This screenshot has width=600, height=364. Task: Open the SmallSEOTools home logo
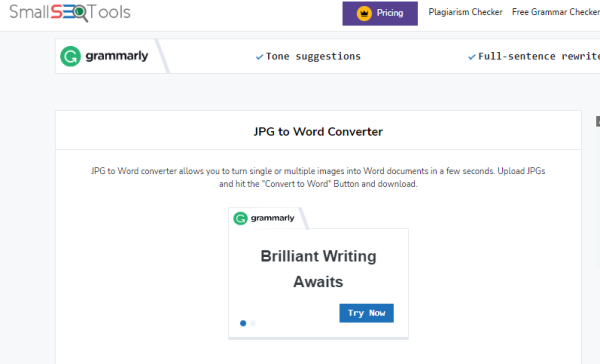tap(70, 12)
